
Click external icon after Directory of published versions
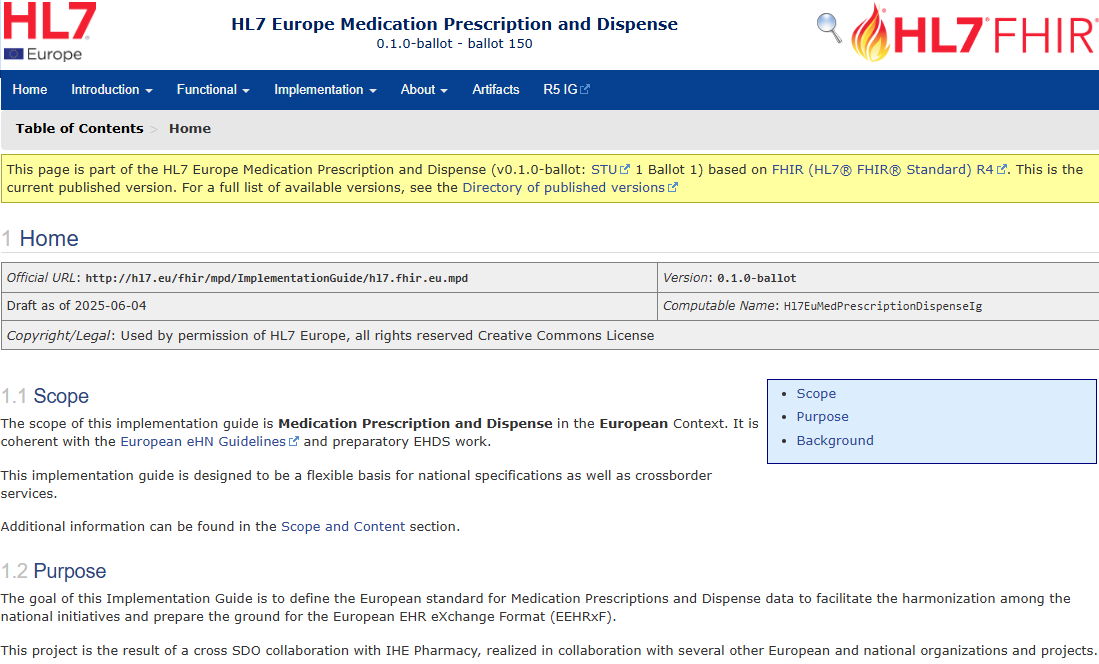point(673,188)
